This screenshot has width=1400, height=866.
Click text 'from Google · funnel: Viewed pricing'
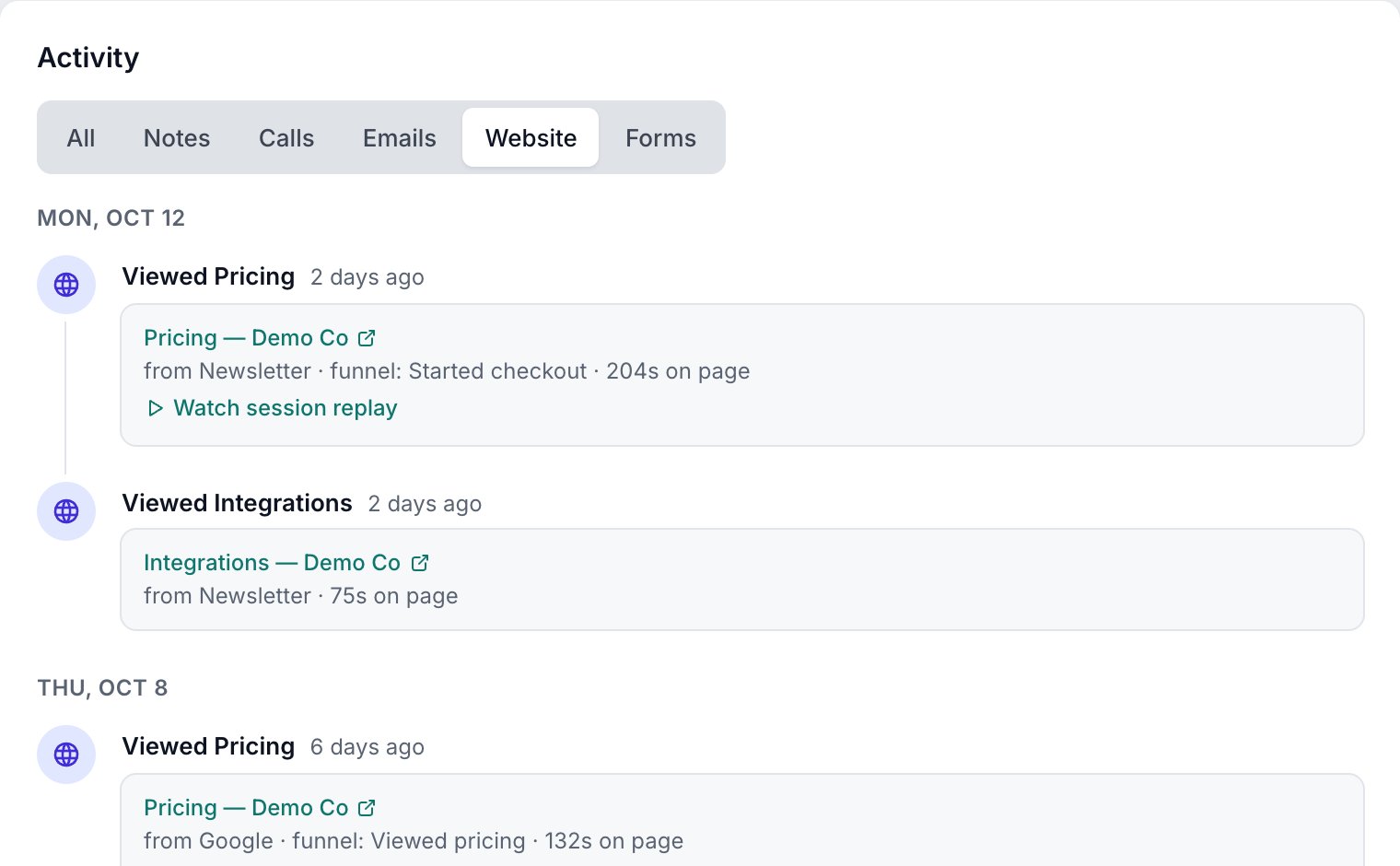(334, 841)
